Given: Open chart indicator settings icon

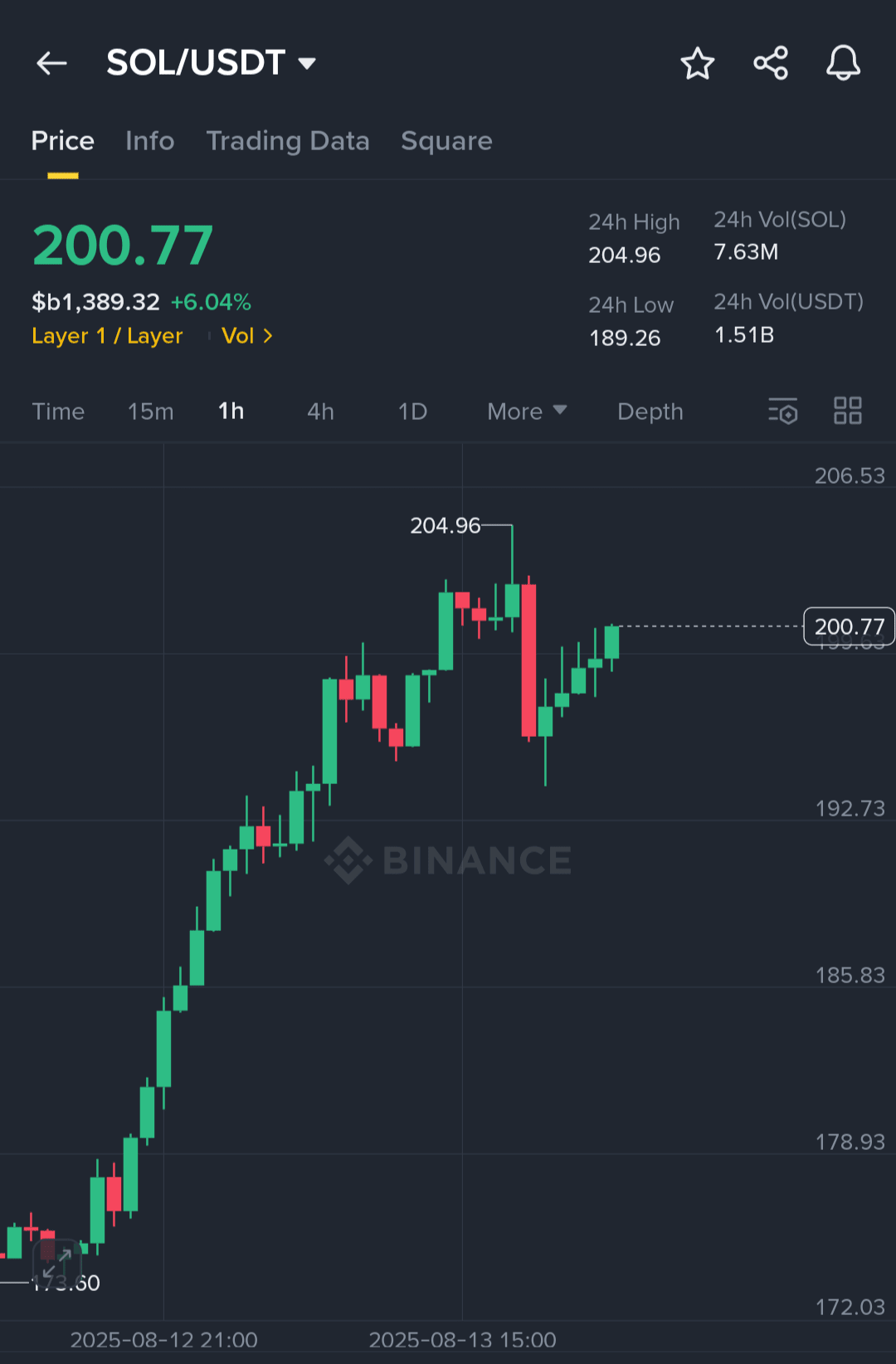Looking at the screenshot, I should (782, 411).
